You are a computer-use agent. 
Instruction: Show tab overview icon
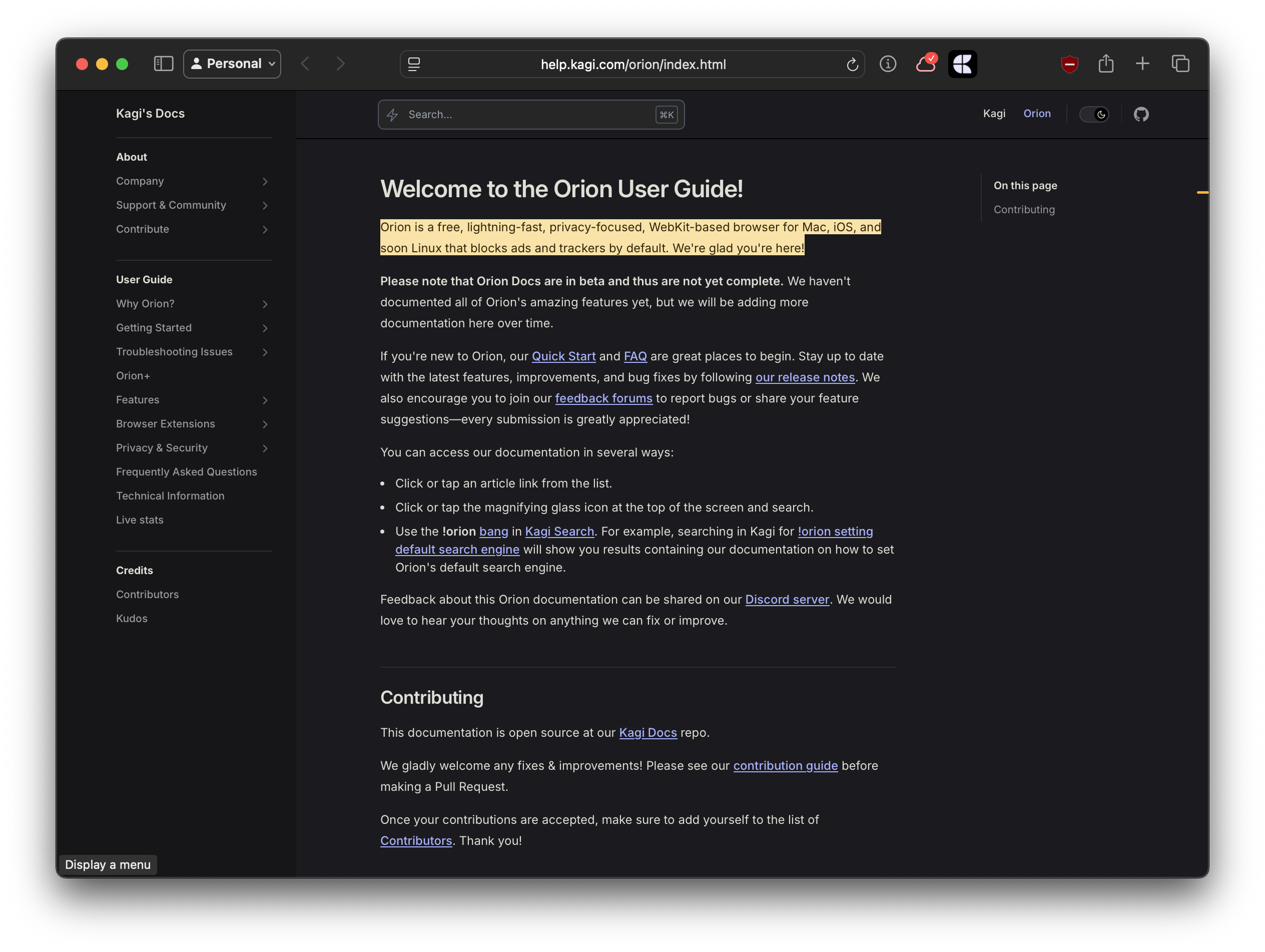point(1180,64)
